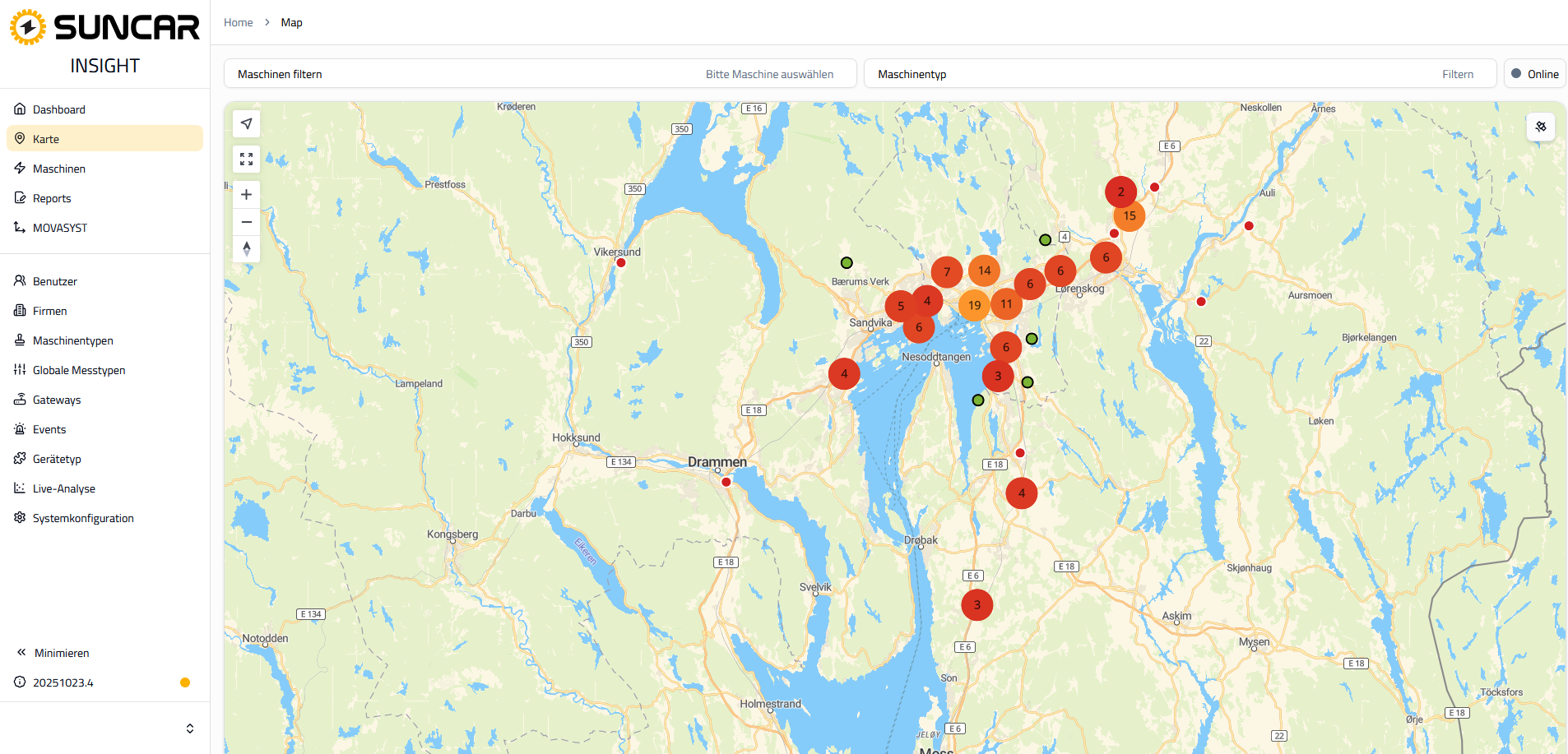The height and width of the screenshot is (754, 1568).
Task: Reset map bearing with compass
Action: [x=246, y=248]
